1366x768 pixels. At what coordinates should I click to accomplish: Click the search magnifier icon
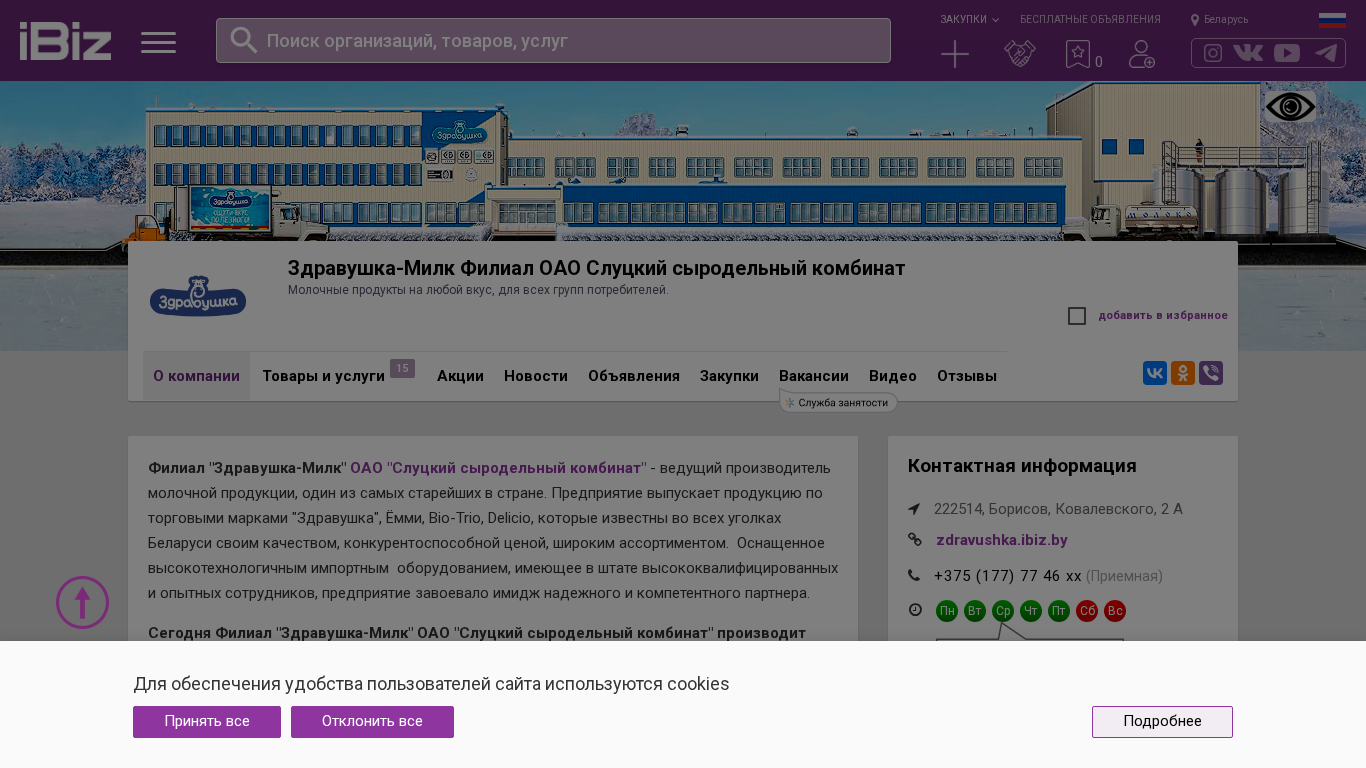coord(243,40)
